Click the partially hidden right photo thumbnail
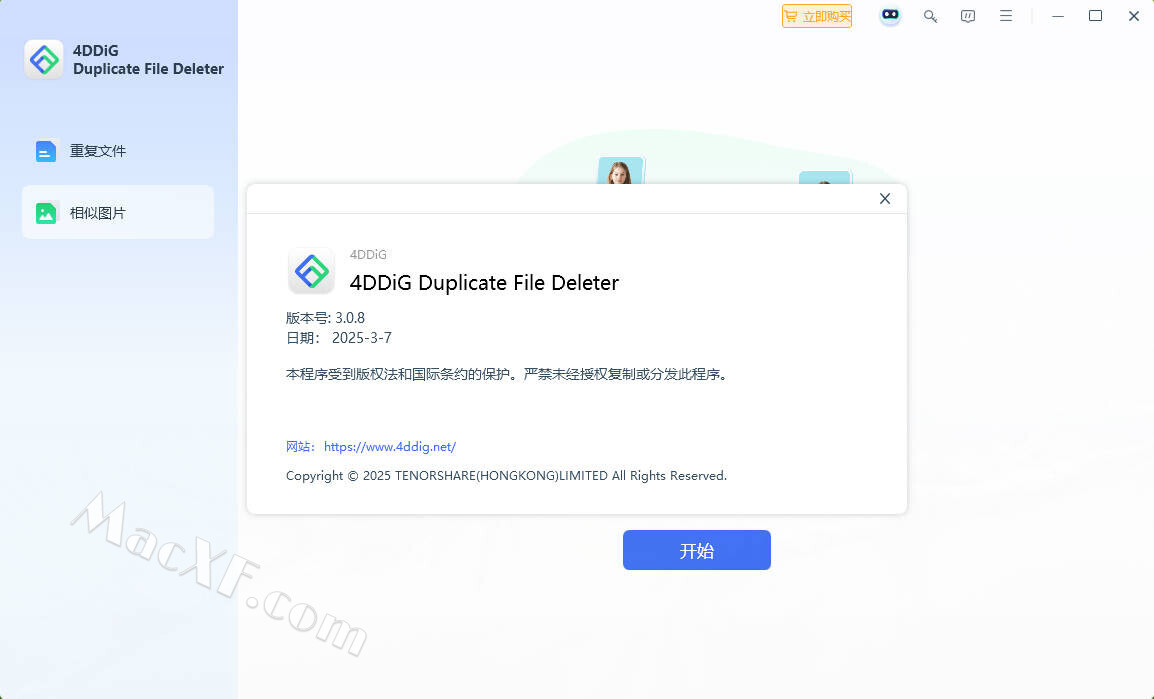The image size is (1154, 699). pos(824,177)
